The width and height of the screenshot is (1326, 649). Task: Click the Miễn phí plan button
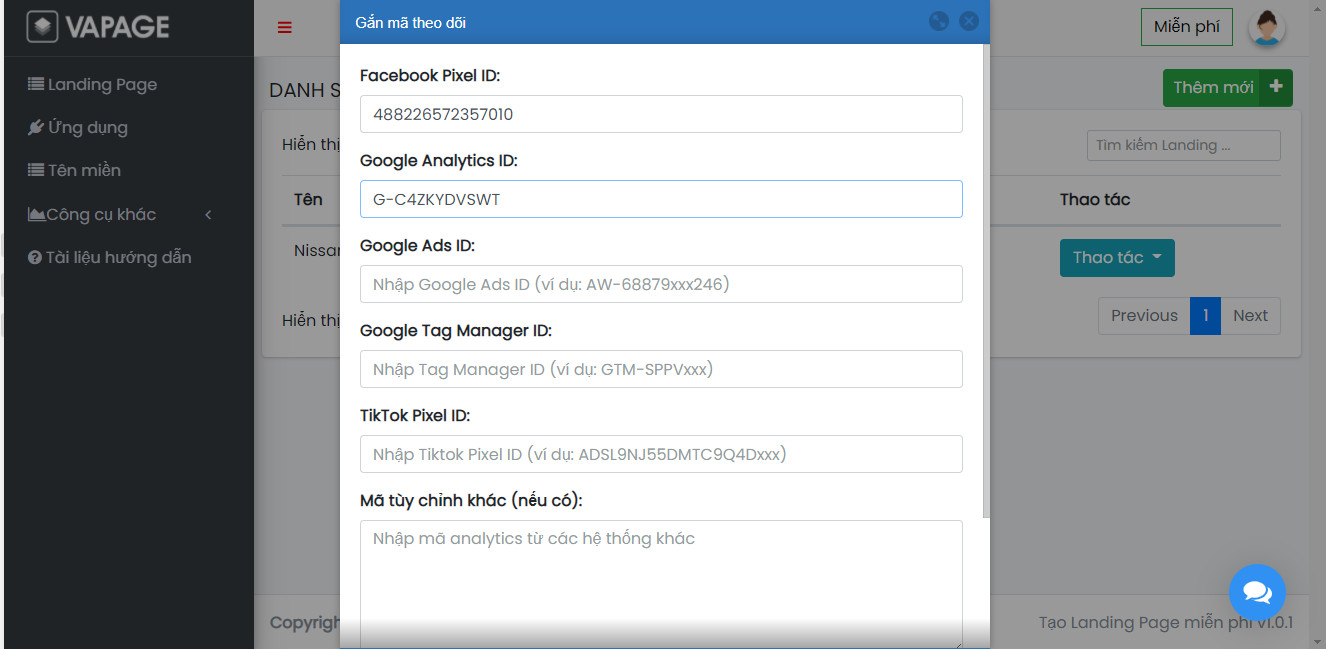[1186, 27]
